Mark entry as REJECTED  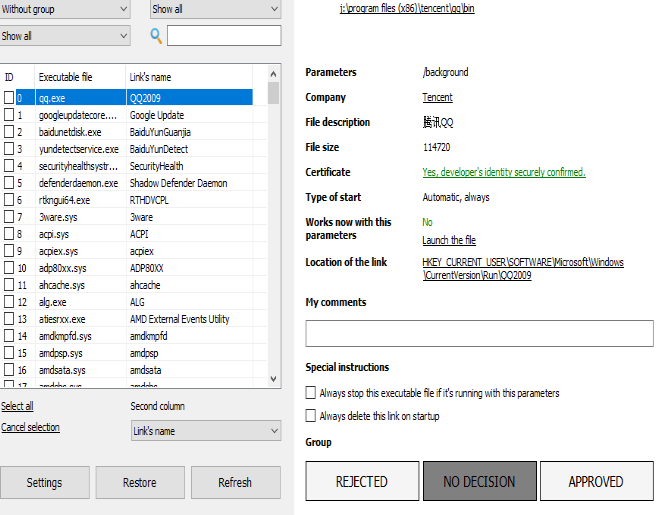361,481
